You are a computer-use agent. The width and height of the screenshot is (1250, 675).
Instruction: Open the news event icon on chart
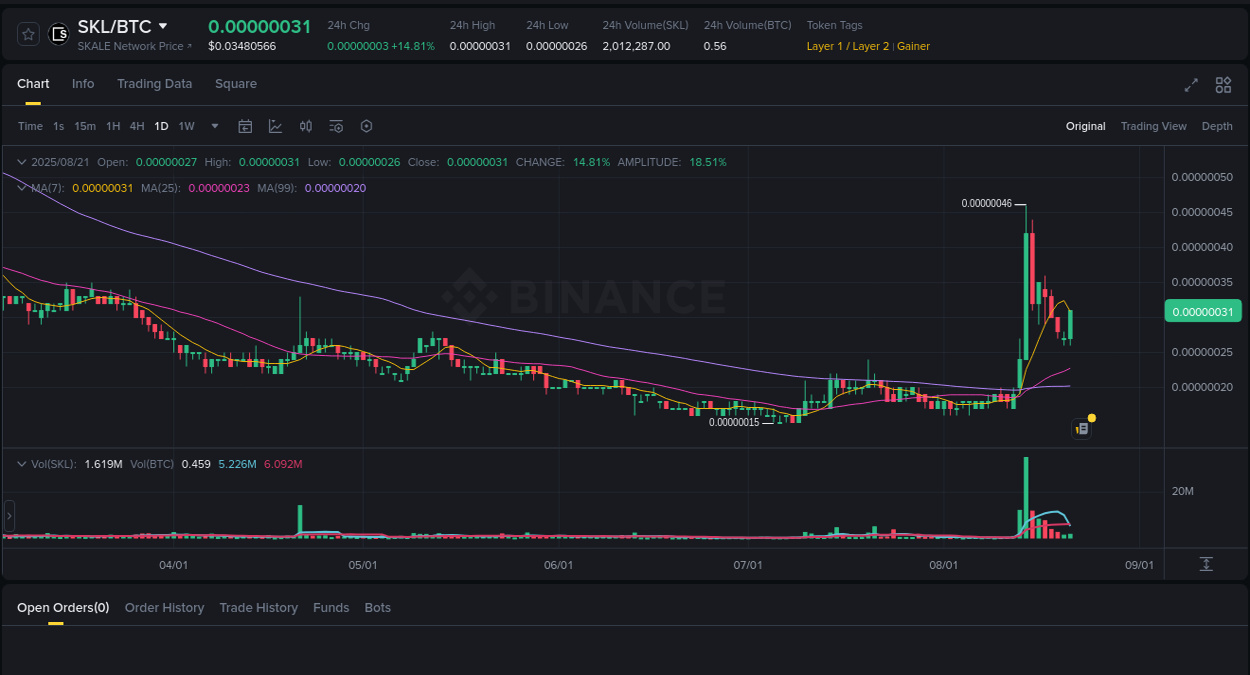[1081, 429]
